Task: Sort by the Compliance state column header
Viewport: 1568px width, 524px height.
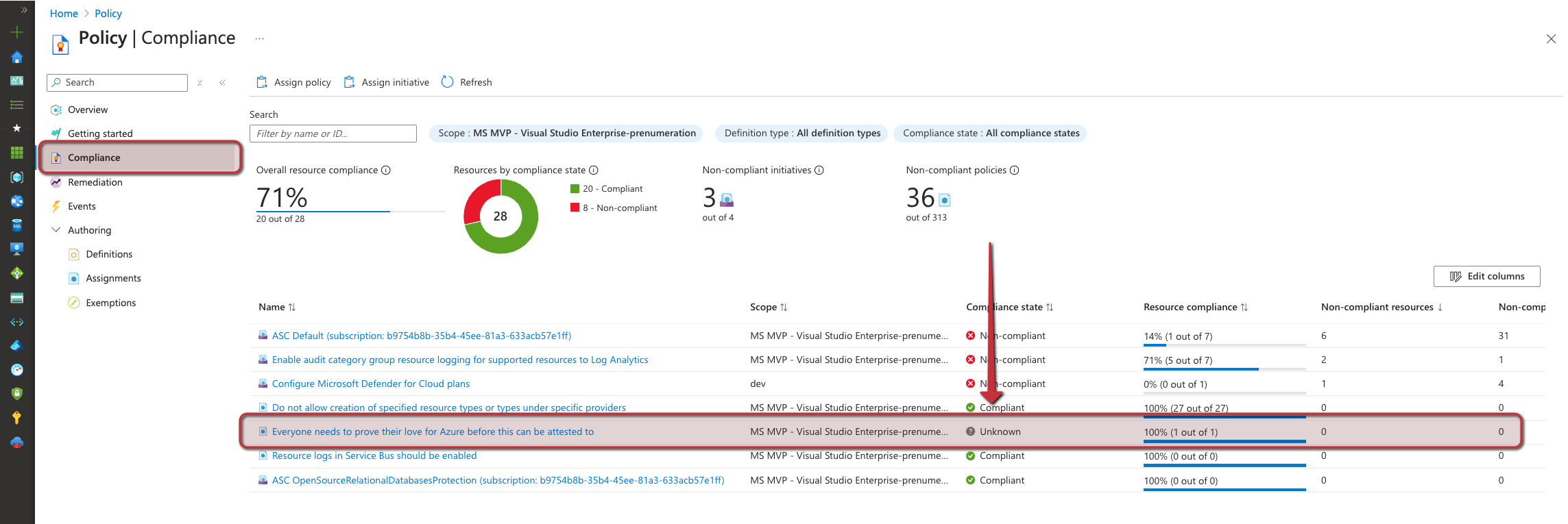Action: coord(1009,307)
